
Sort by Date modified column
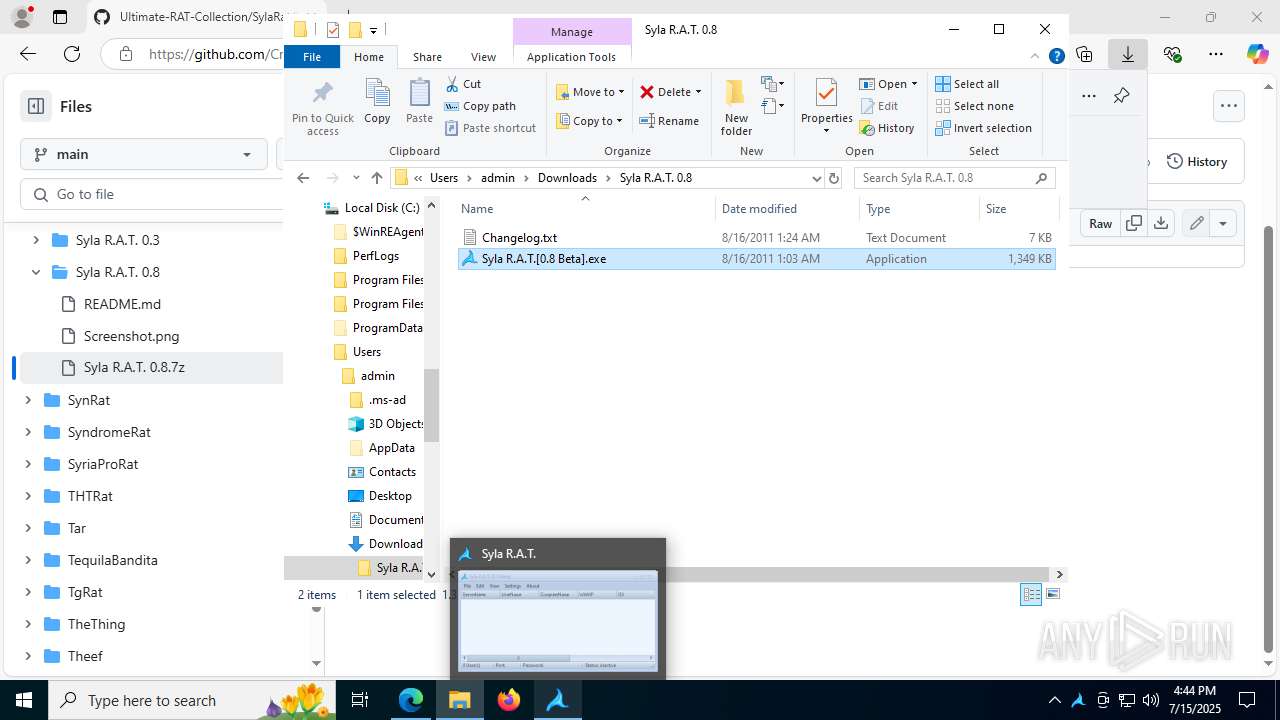(x=787, y=209)
